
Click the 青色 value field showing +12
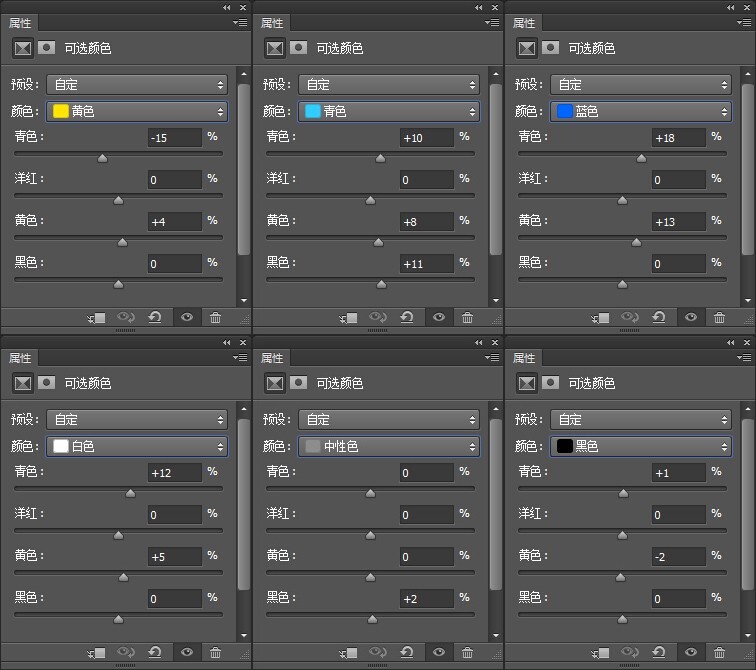tap(175, 473)
